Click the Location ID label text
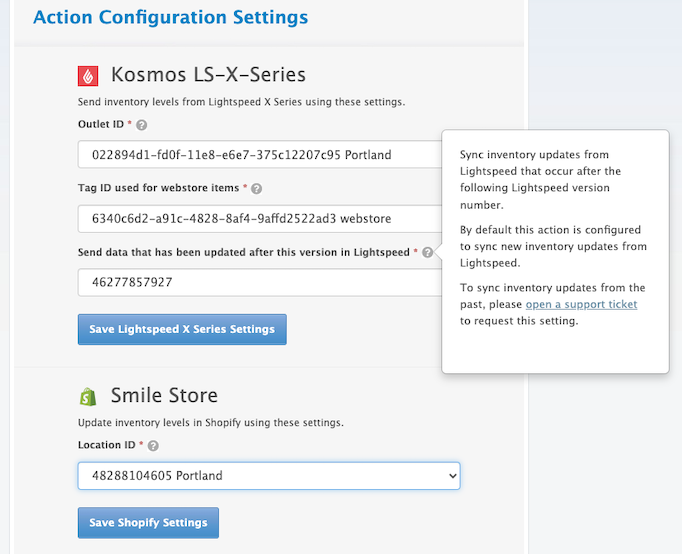Viewport: 682px width, 554px height. 108,445
